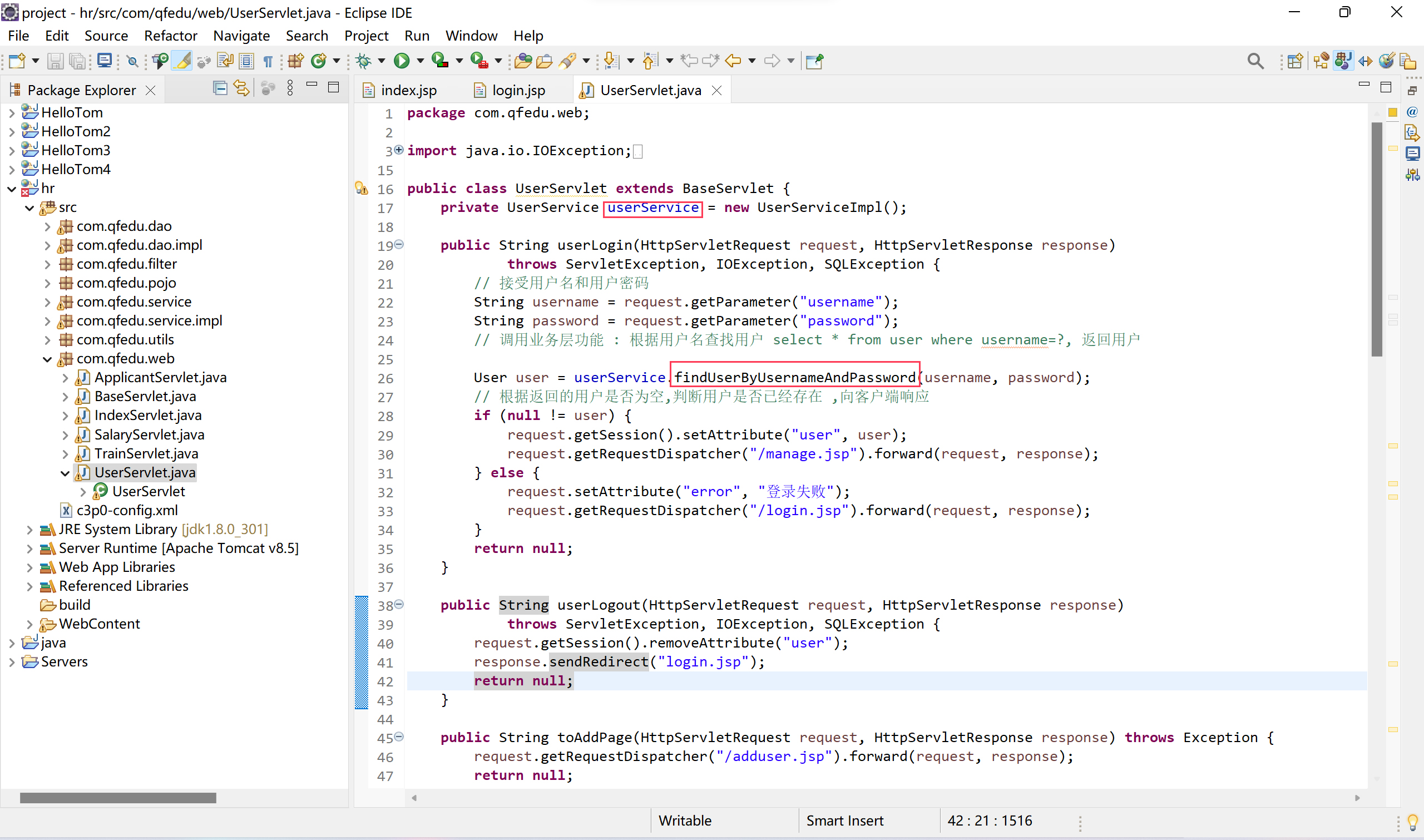Select BaseServlet.java in Package Explorer
This screenshot has width=1424, height=840.
coord(145,396)
